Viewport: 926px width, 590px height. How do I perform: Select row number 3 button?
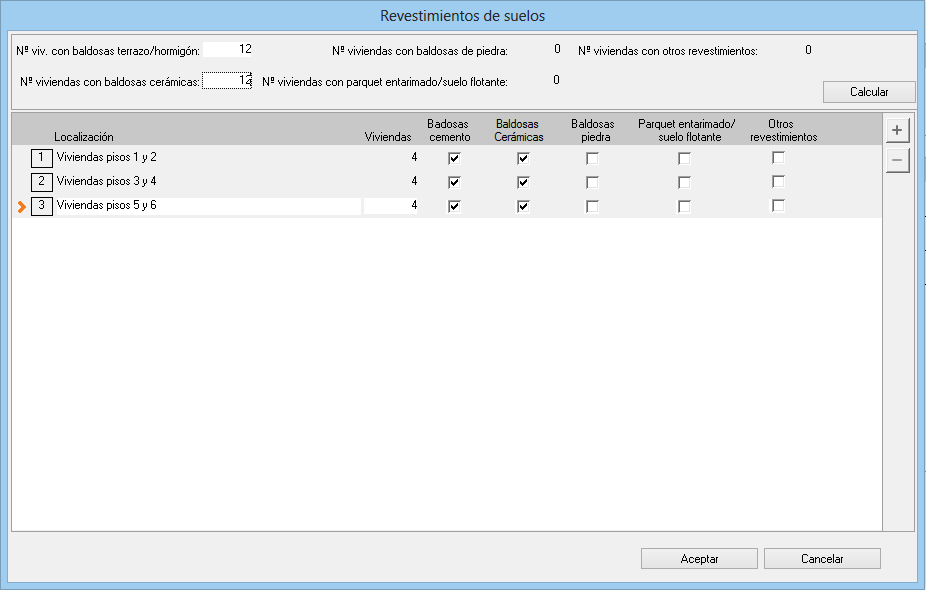click(x=41, y=205)
